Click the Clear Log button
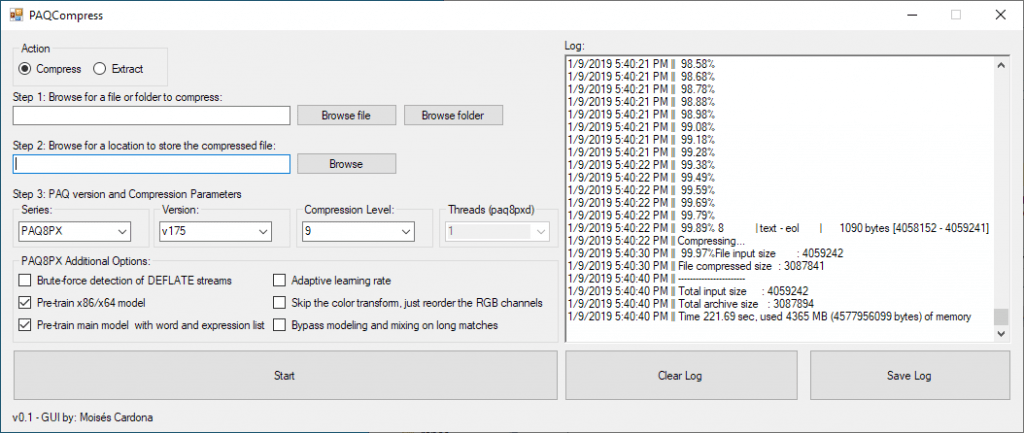Screen dimensions: 1024x433 click(680, 376)
